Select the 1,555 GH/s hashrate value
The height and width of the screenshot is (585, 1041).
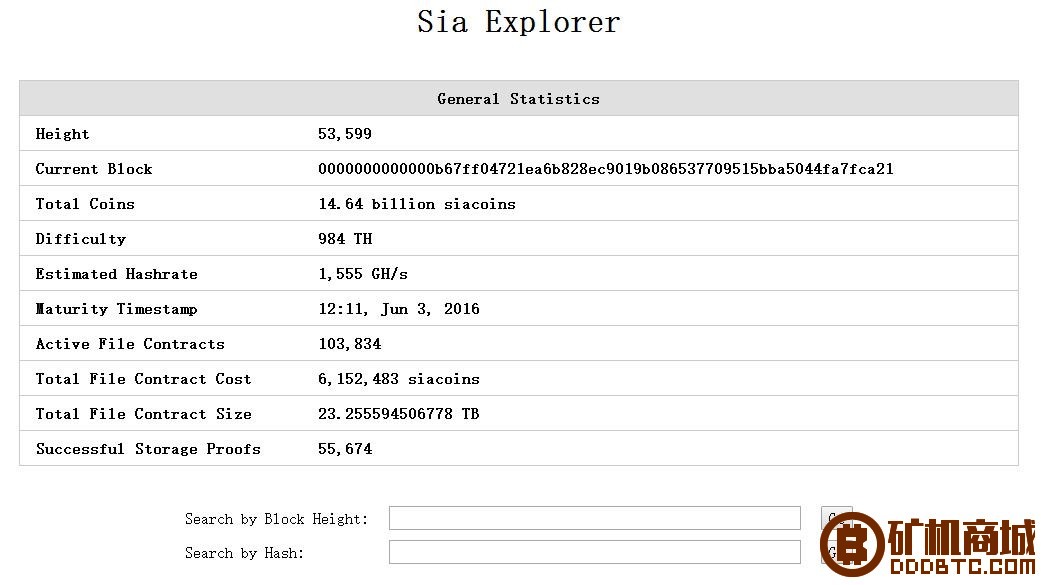[362, 274]
